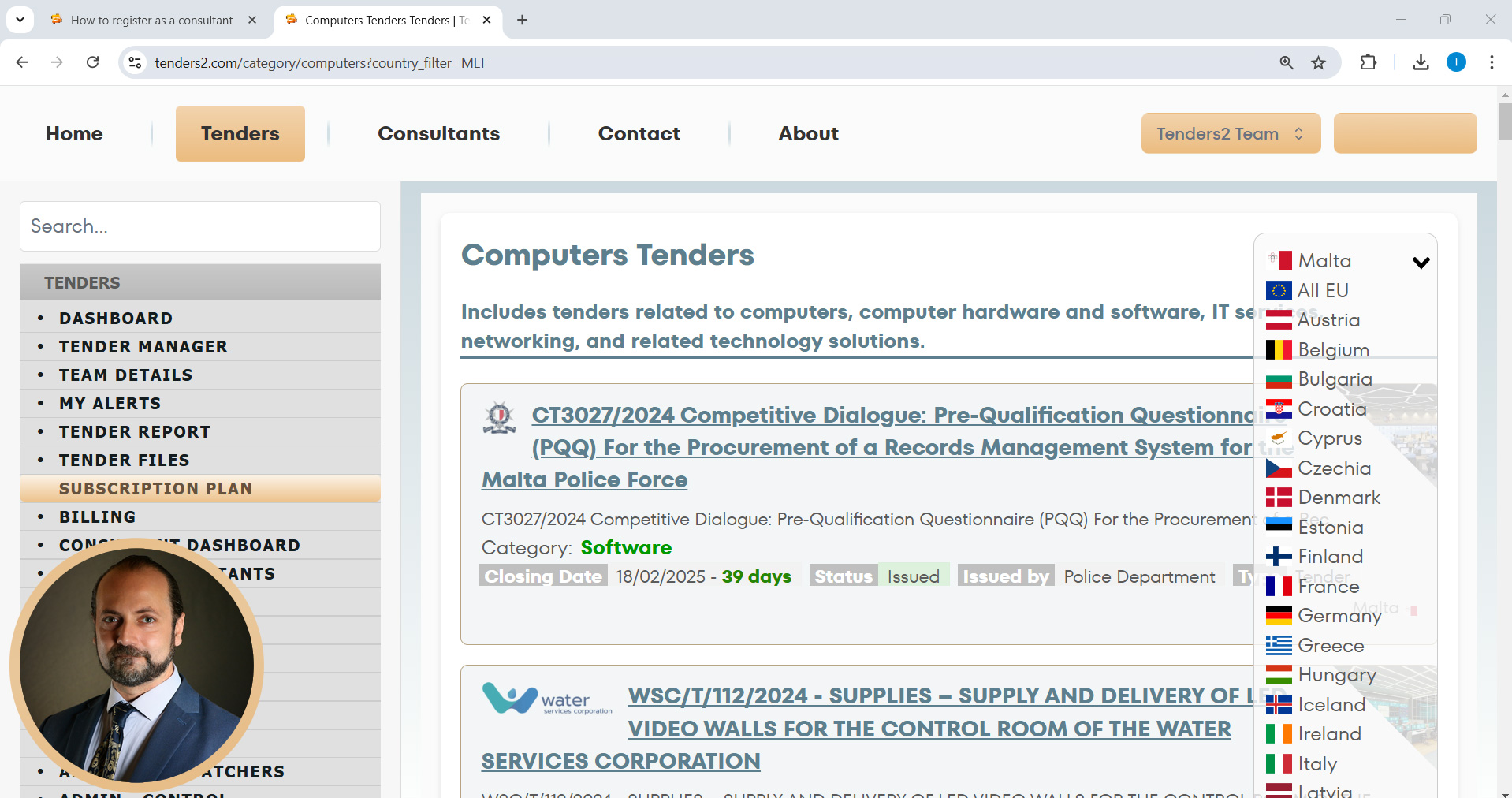
Task: Open the How to register consultant tab
Action: click(151, 20)
